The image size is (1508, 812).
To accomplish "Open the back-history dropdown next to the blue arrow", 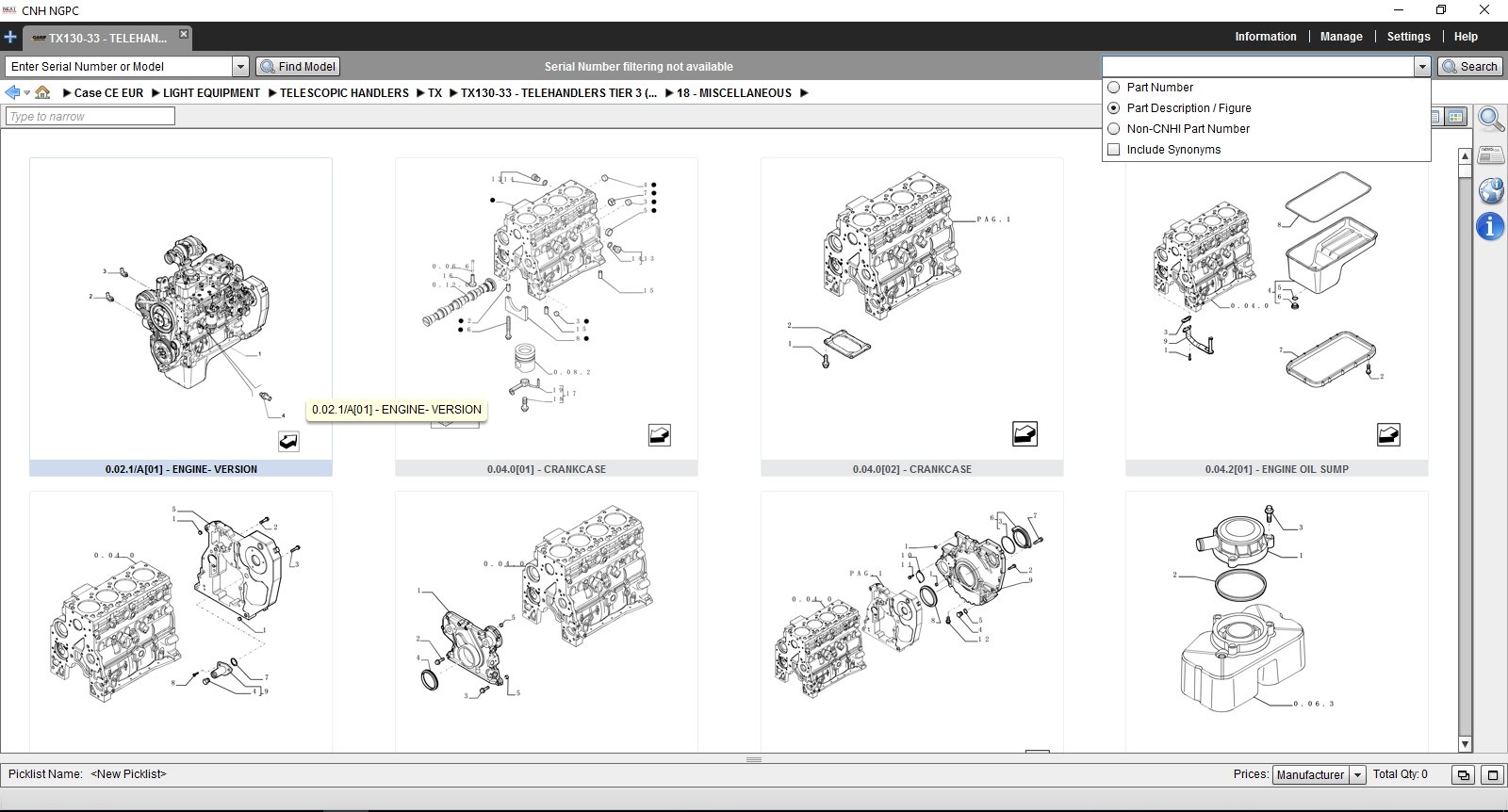I will [27, 93].
